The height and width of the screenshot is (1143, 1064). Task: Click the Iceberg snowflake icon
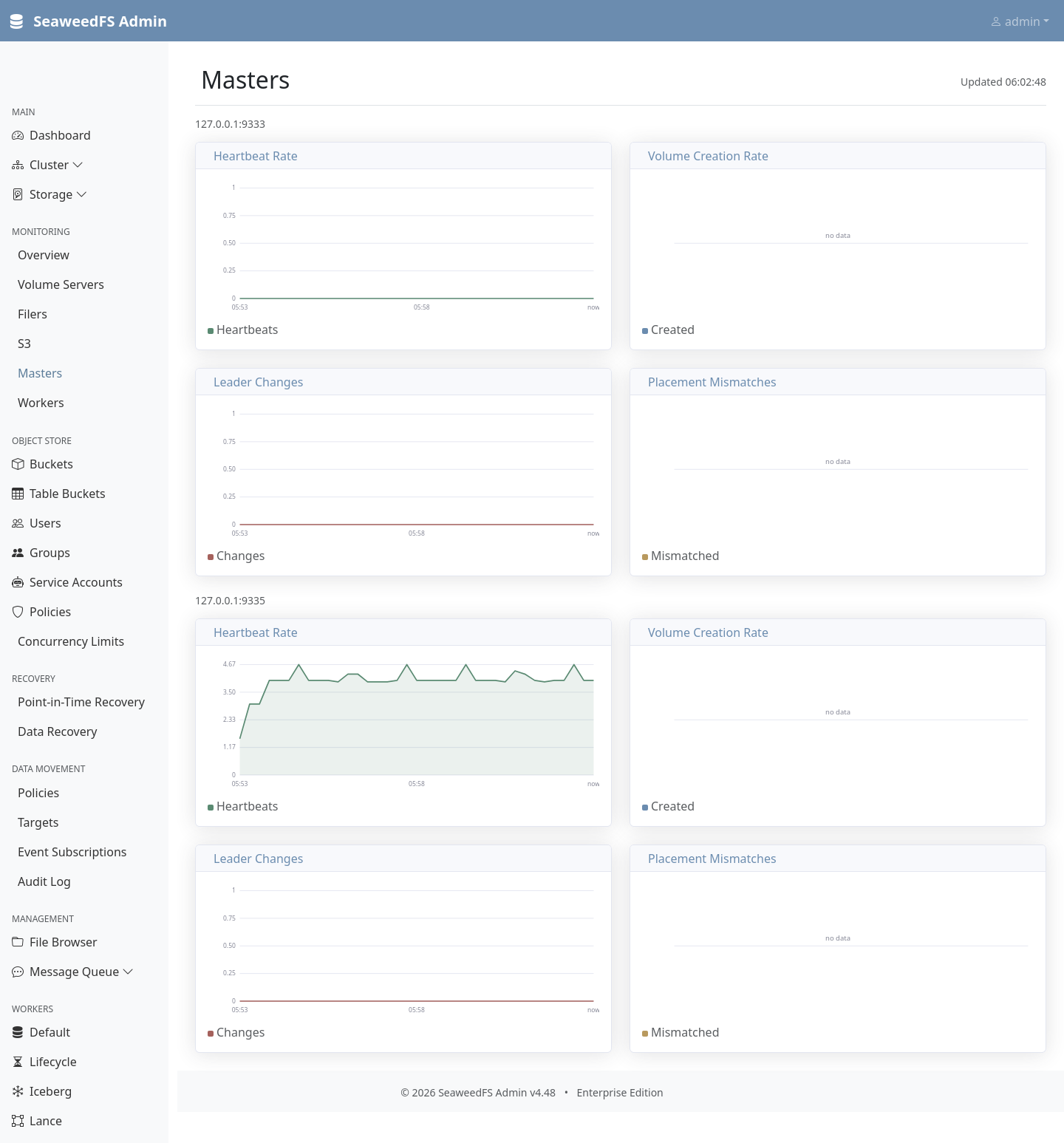point(18,1091)
